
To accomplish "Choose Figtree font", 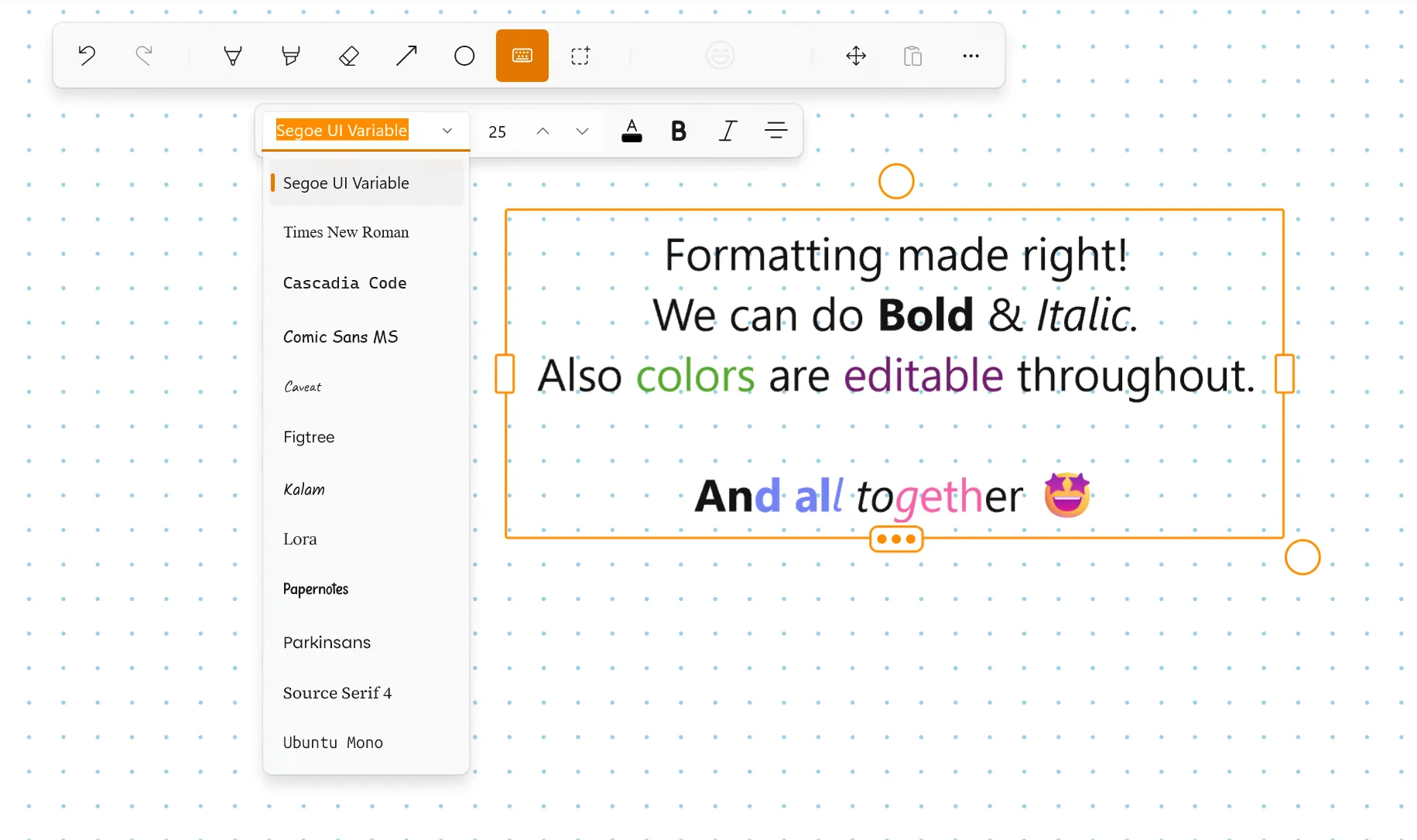I will (366, 437).
